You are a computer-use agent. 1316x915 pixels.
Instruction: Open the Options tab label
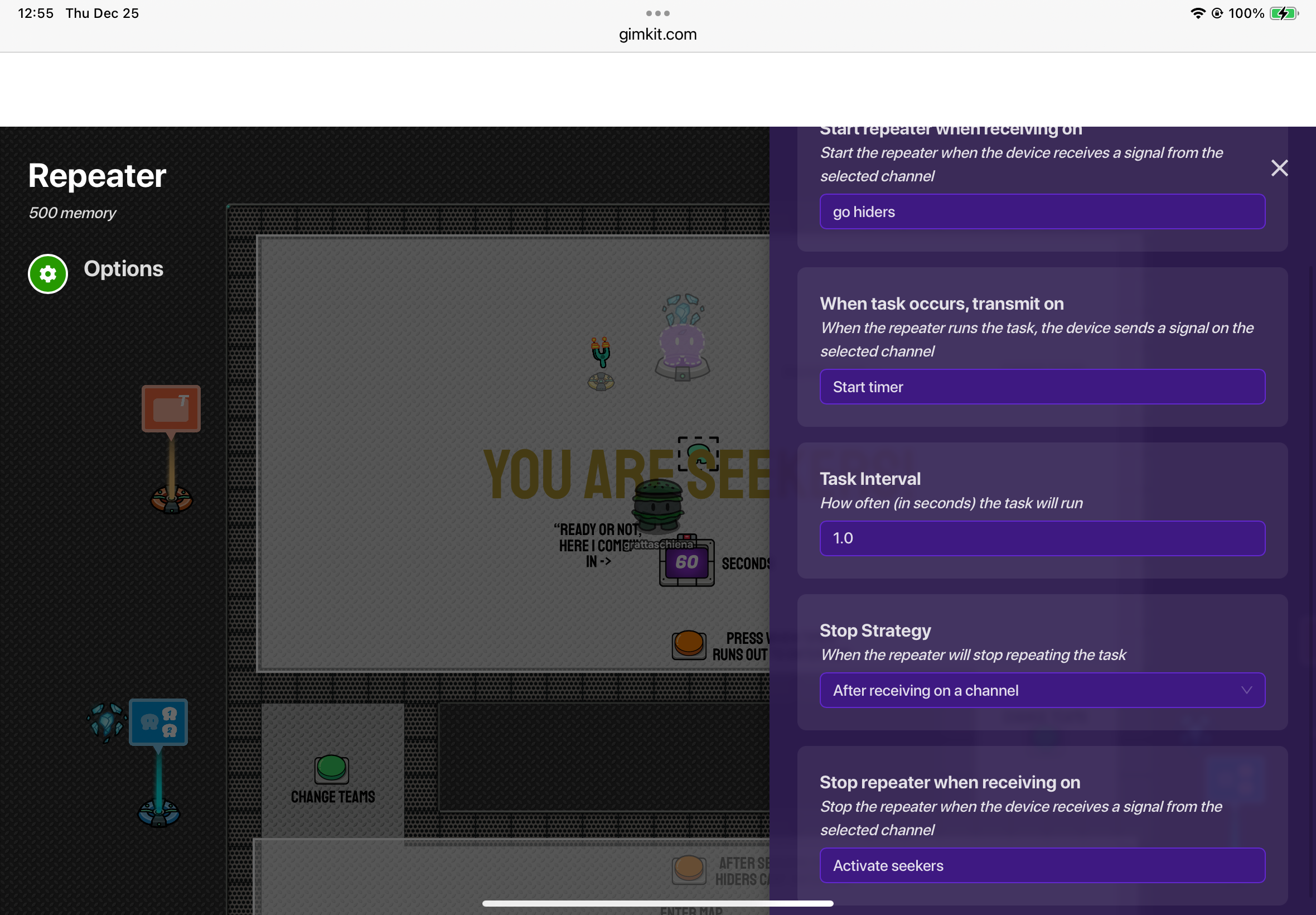123,269
